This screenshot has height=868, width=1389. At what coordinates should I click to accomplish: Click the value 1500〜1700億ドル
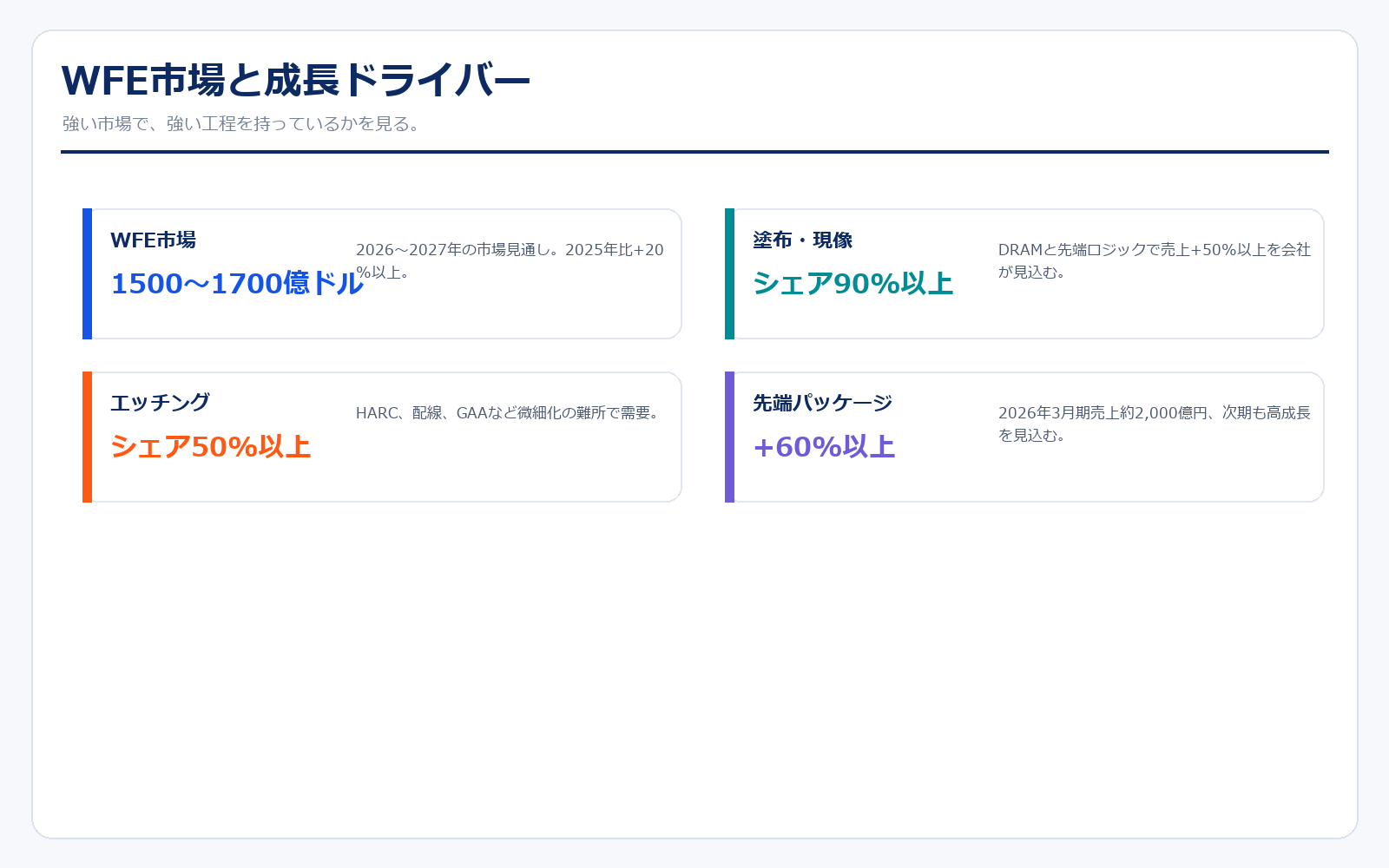(x=237, y=284)
